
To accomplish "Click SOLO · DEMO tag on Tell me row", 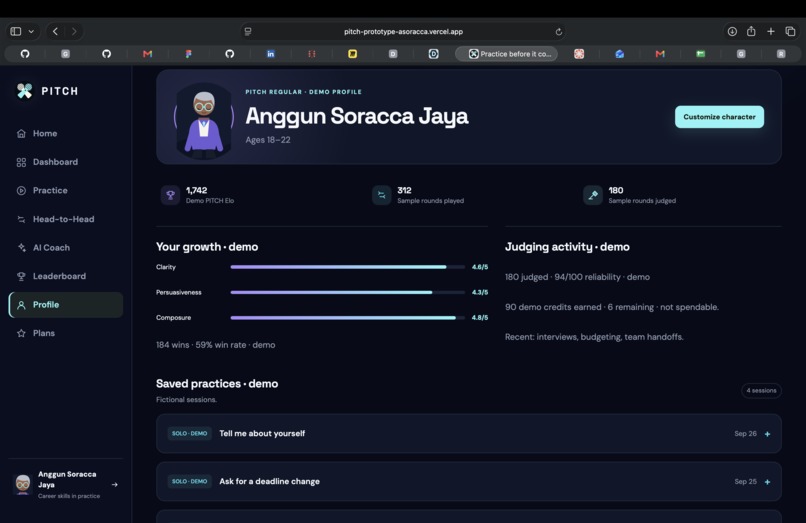I will tap(190, 434).
